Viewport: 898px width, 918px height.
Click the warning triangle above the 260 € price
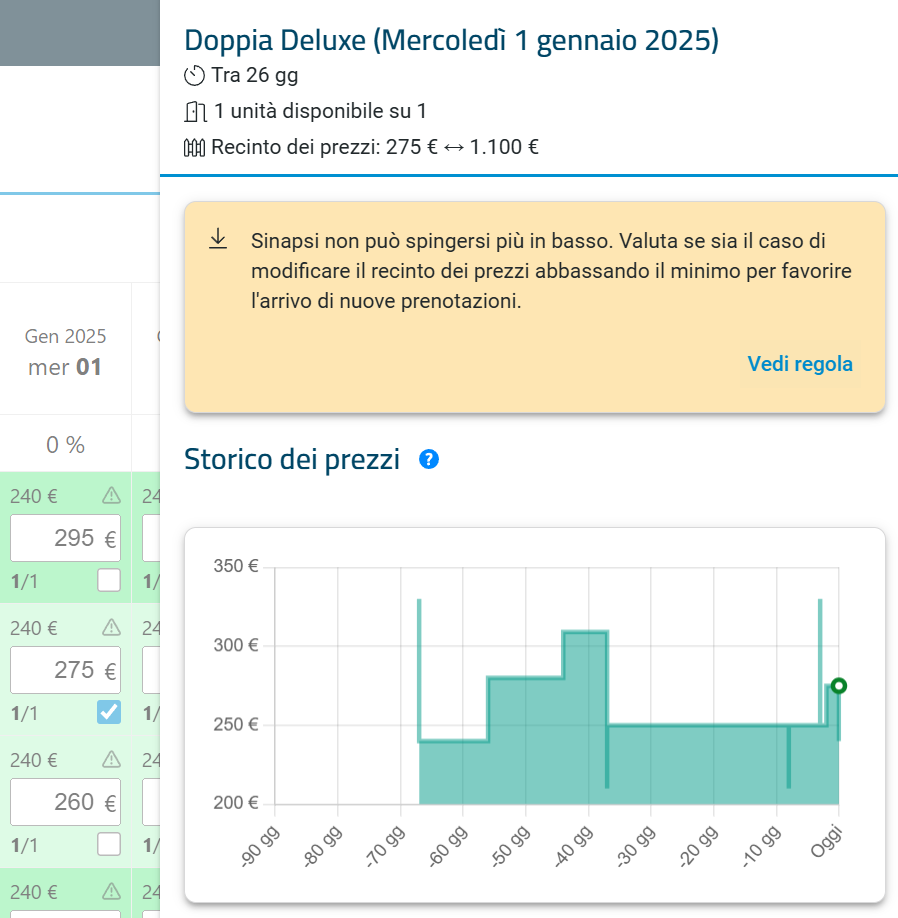[x=111, y=759]
